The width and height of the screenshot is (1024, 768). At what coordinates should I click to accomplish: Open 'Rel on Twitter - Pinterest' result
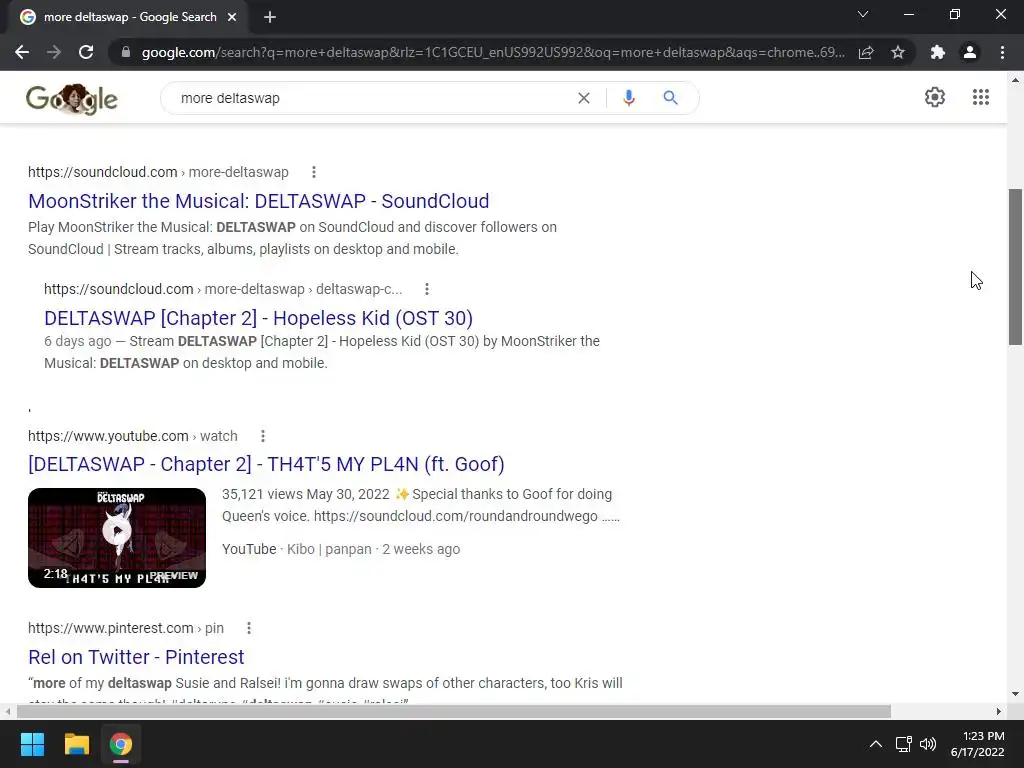[x=136, y=657]
